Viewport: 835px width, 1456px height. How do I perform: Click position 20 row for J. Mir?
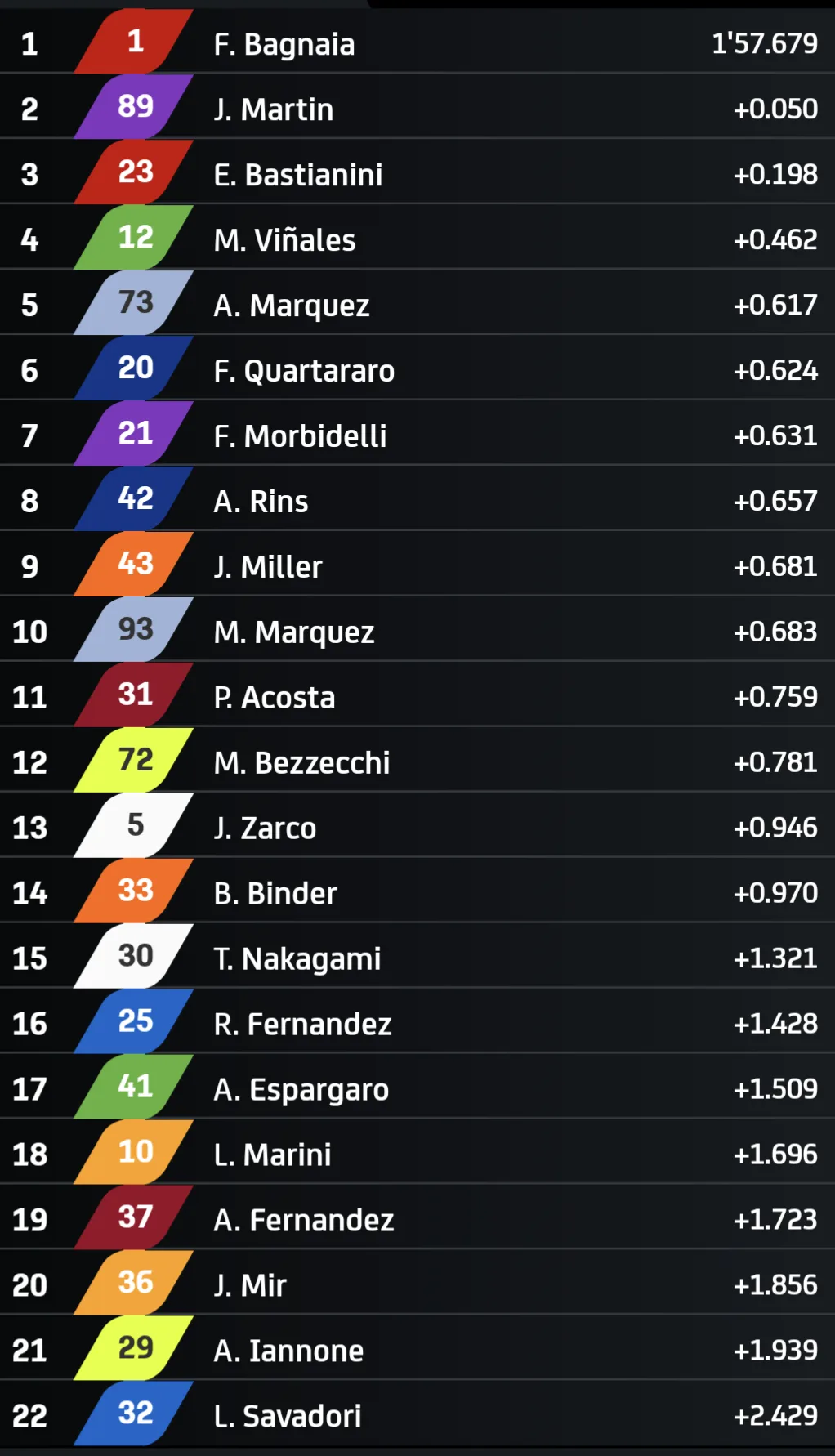point(417,1283)
